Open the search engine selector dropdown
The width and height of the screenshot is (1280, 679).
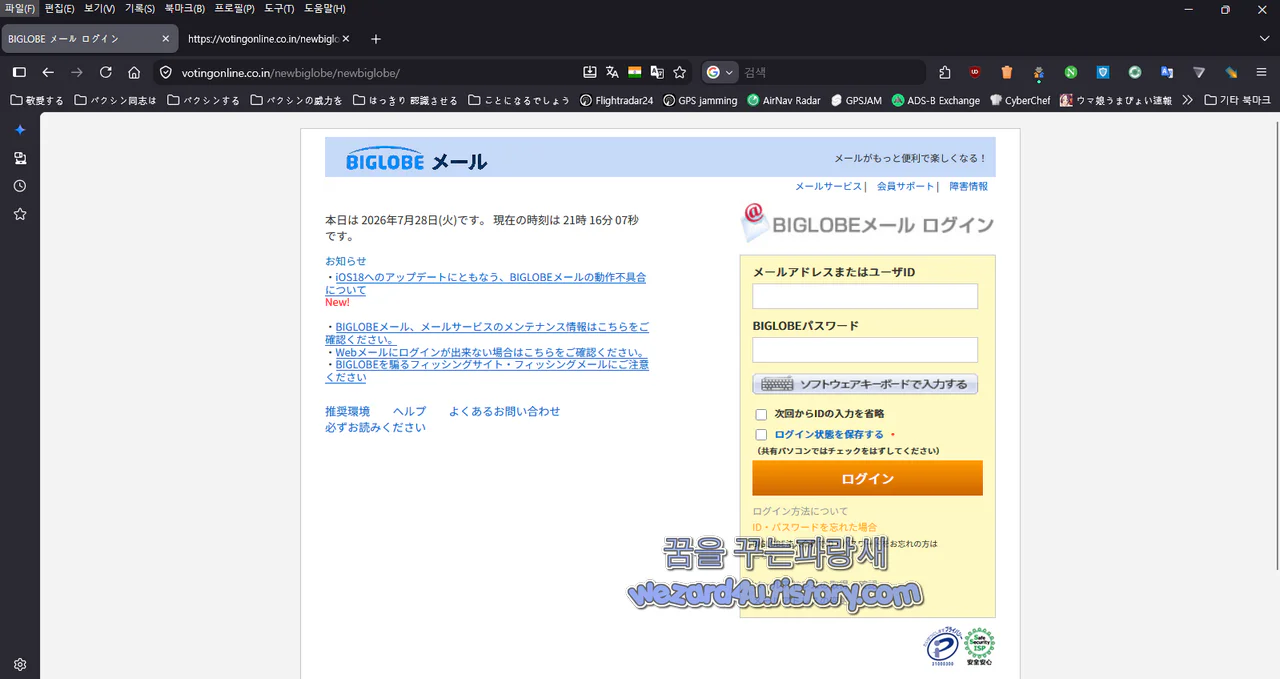[720, 72]
